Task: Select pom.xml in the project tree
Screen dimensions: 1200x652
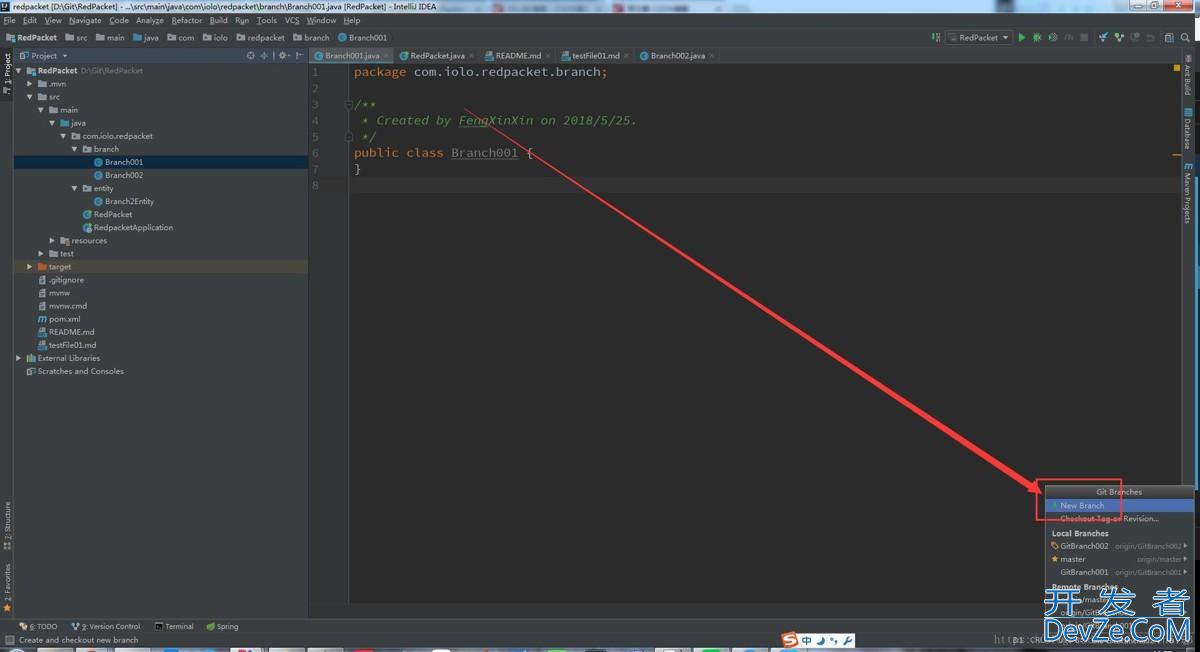Action: tap(64, 319)
